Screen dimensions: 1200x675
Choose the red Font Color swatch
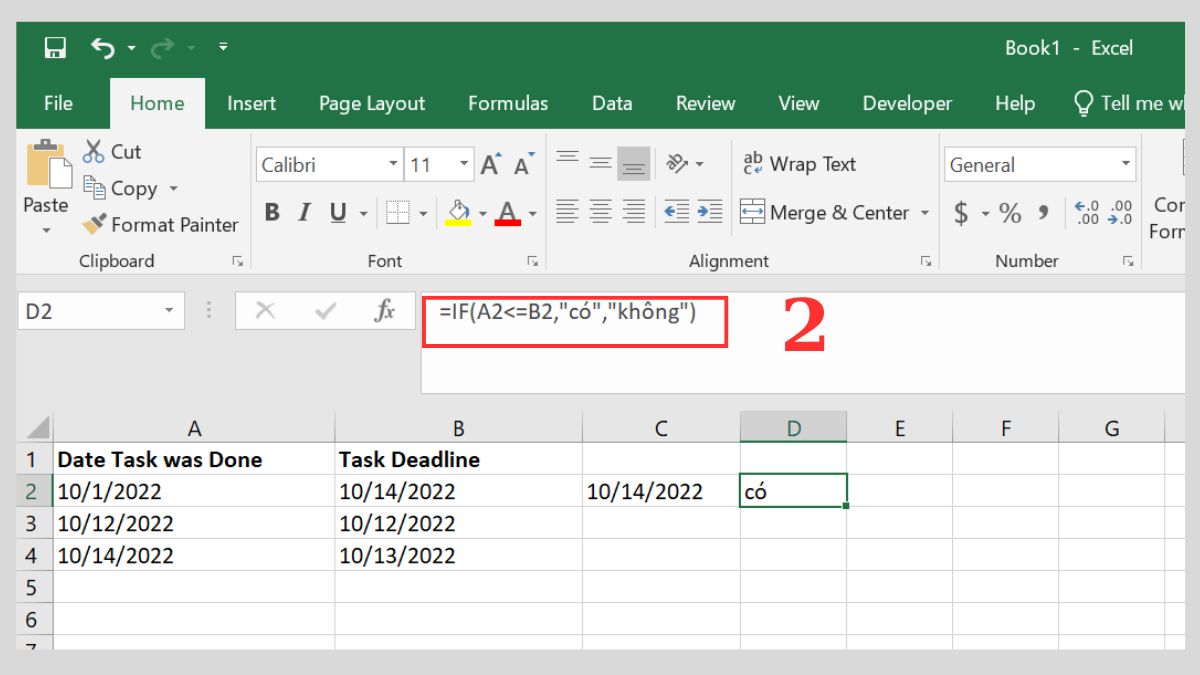tap(507, 219)
